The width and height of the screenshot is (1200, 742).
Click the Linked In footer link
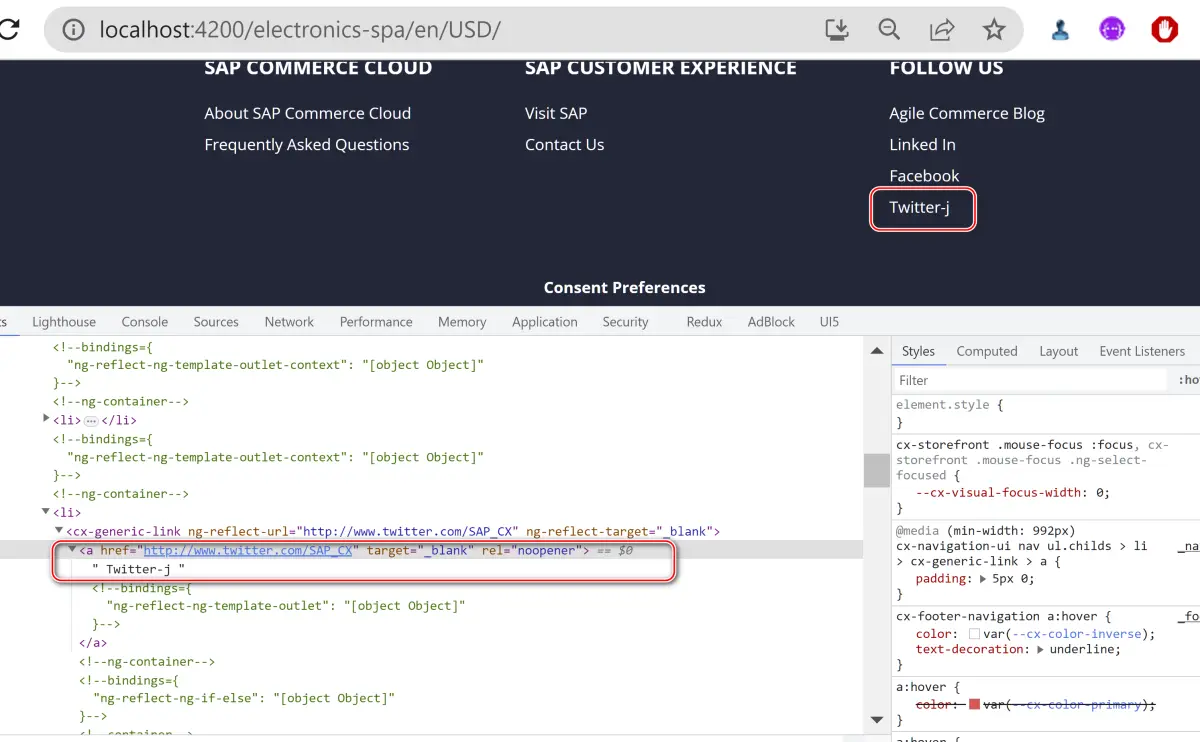click(x=922, y=144)
